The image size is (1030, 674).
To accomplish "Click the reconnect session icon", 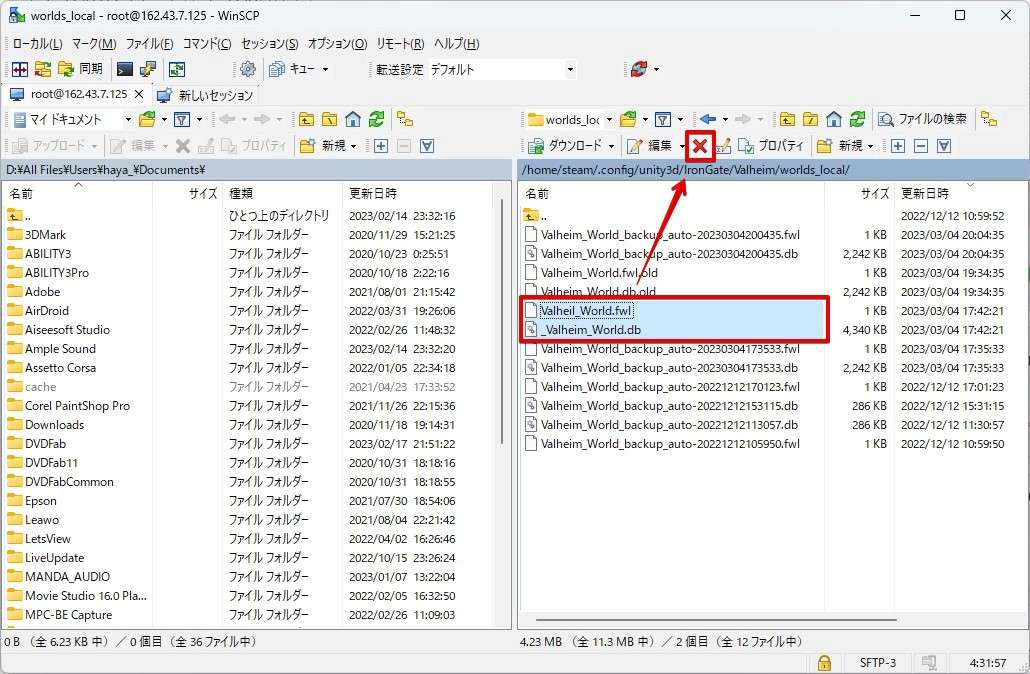I will [x=638, y=69].
